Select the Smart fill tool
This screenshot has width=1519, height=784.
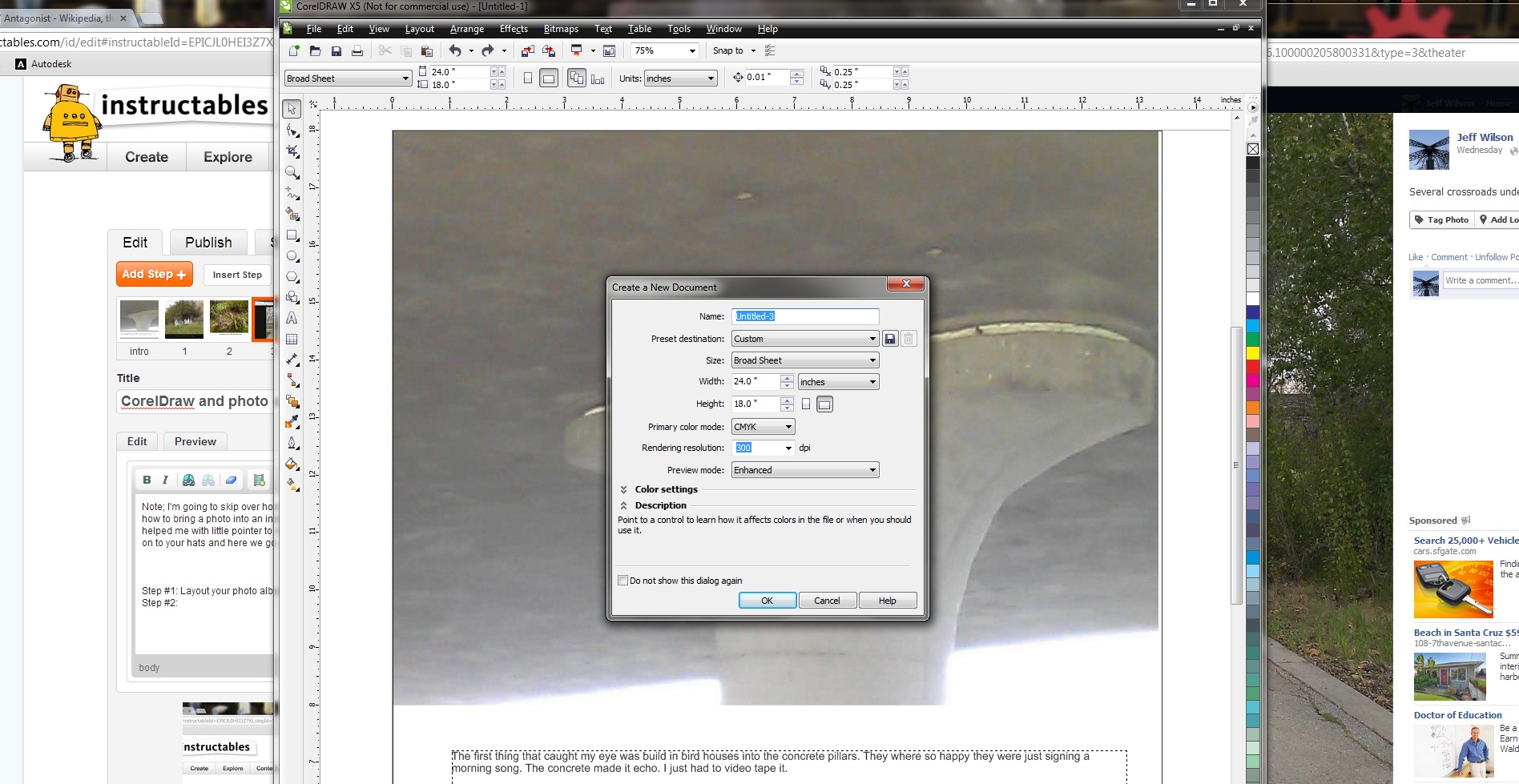pos(292,214)
